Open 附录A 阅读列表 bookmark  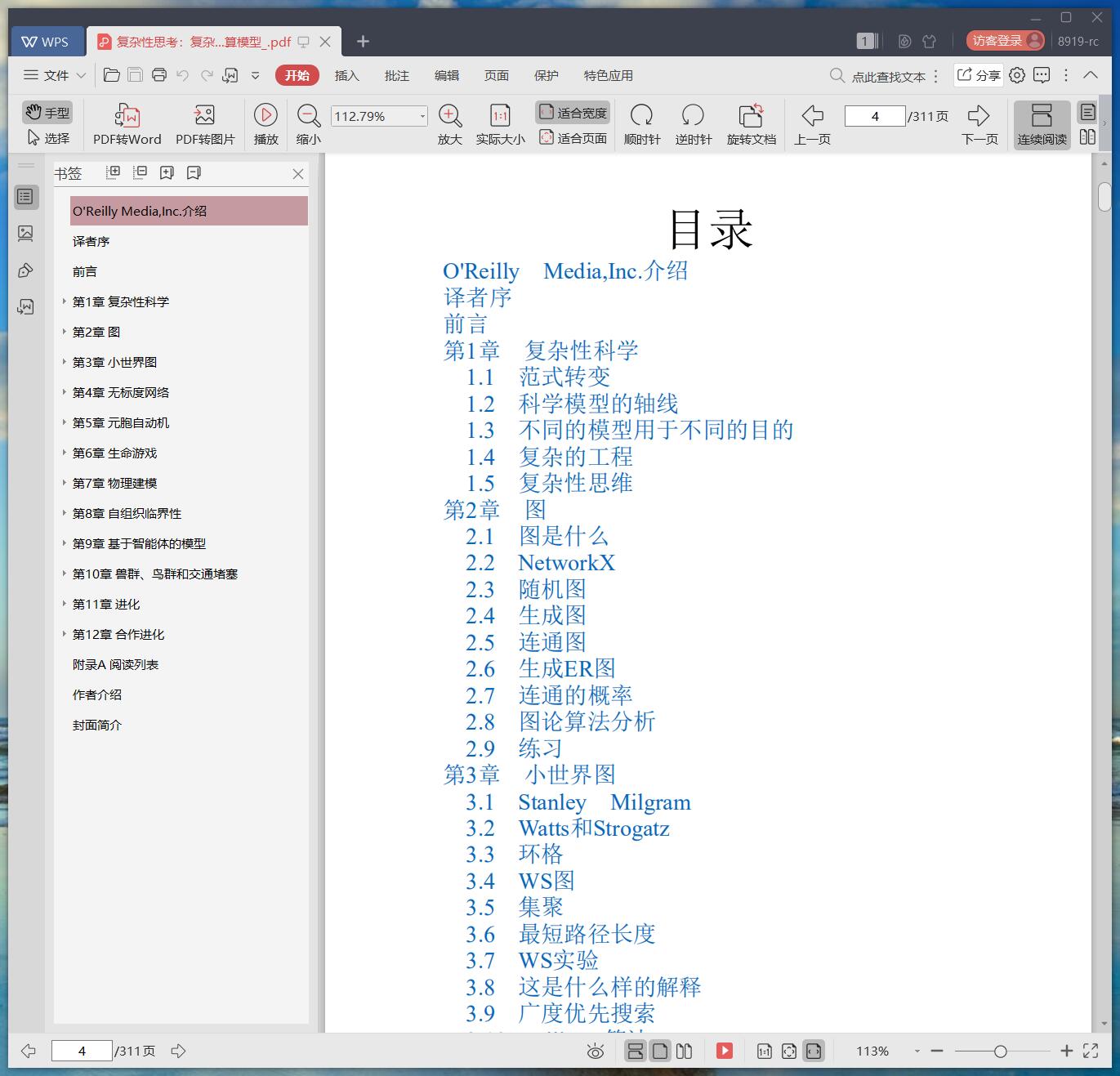coord(115,664)
